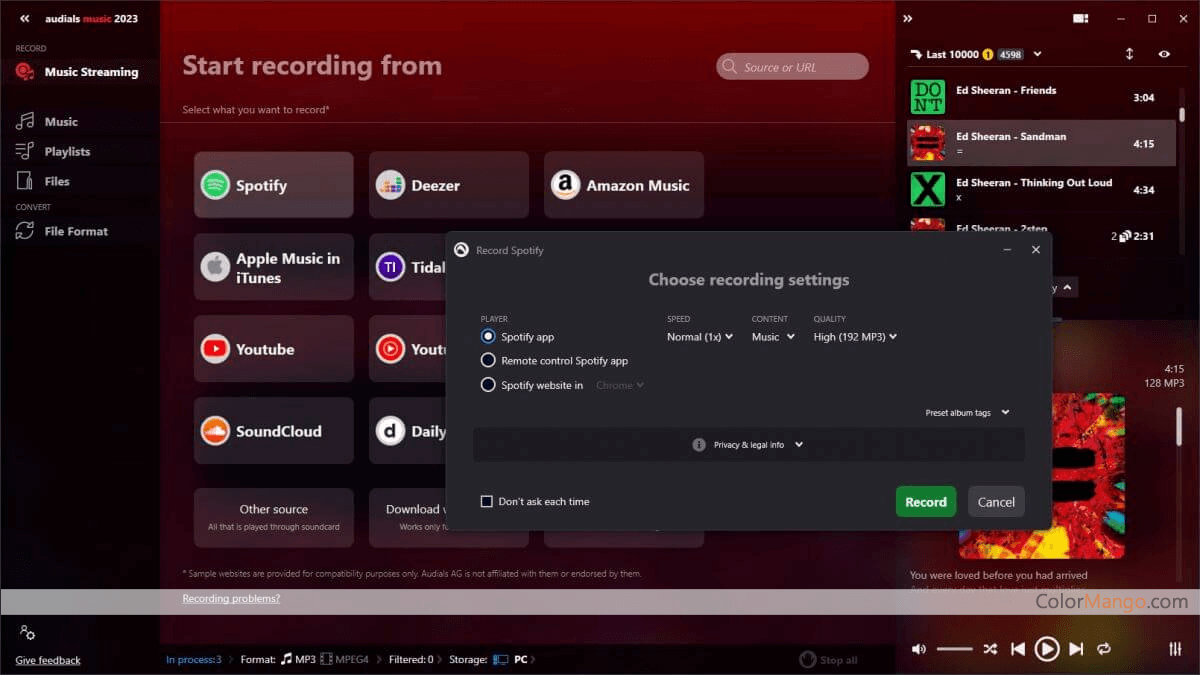Click the Storage PC status item
1200x675 pixels.
click(x=510, y=660)
